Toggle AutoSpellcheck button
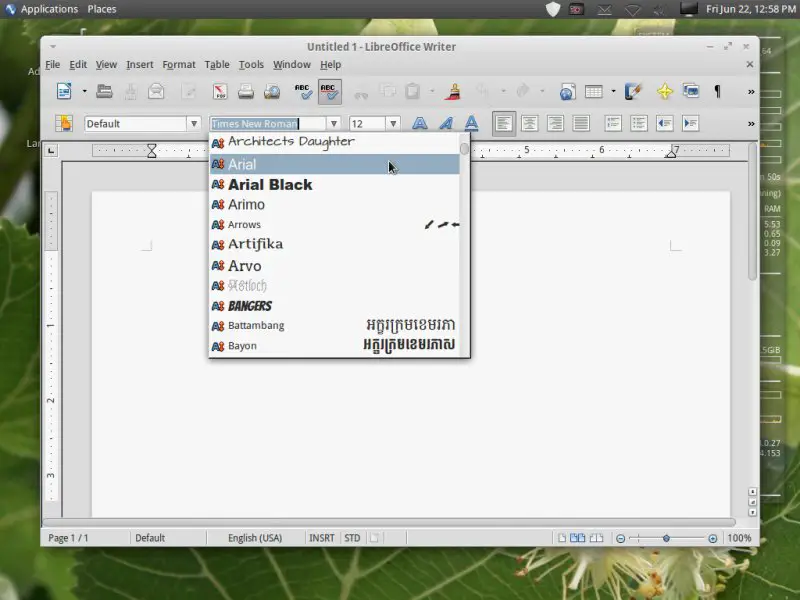 330,92
